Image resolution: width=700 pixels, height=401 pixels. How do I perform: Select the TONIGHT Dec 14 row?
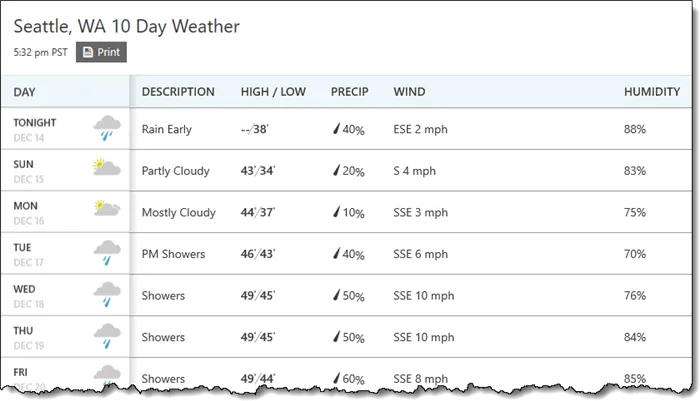pyautogui.click(x=35, y=129)
